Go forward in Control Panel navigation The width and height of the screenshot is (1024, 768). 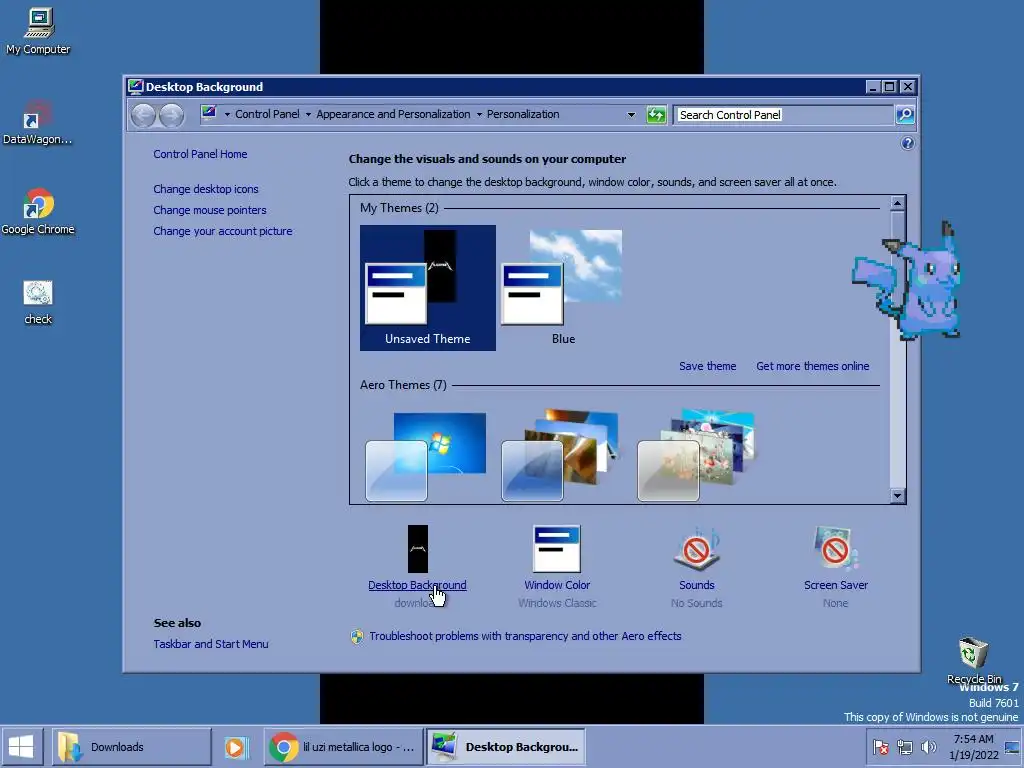[x=172, y=116]
